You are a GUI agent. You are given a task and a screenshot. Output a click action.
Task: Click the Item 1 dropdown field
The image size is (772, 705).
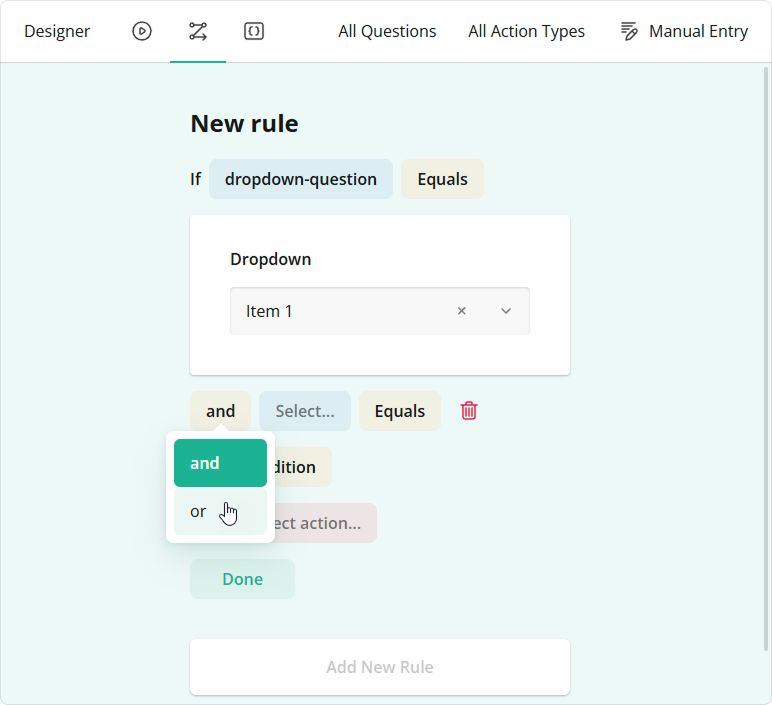click(x=340, y=311)
